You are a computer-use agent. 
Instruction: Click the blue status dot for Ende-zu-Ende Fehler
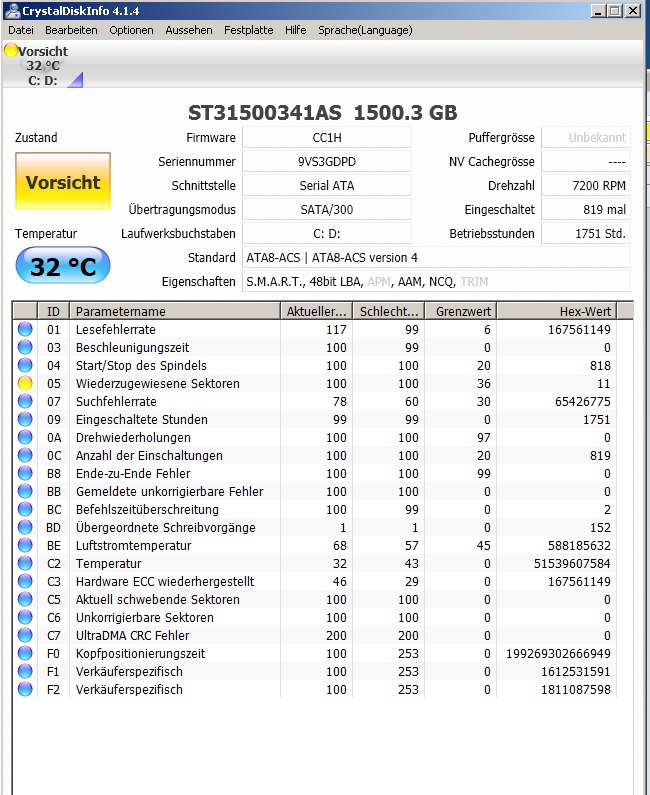coord(25,473)
